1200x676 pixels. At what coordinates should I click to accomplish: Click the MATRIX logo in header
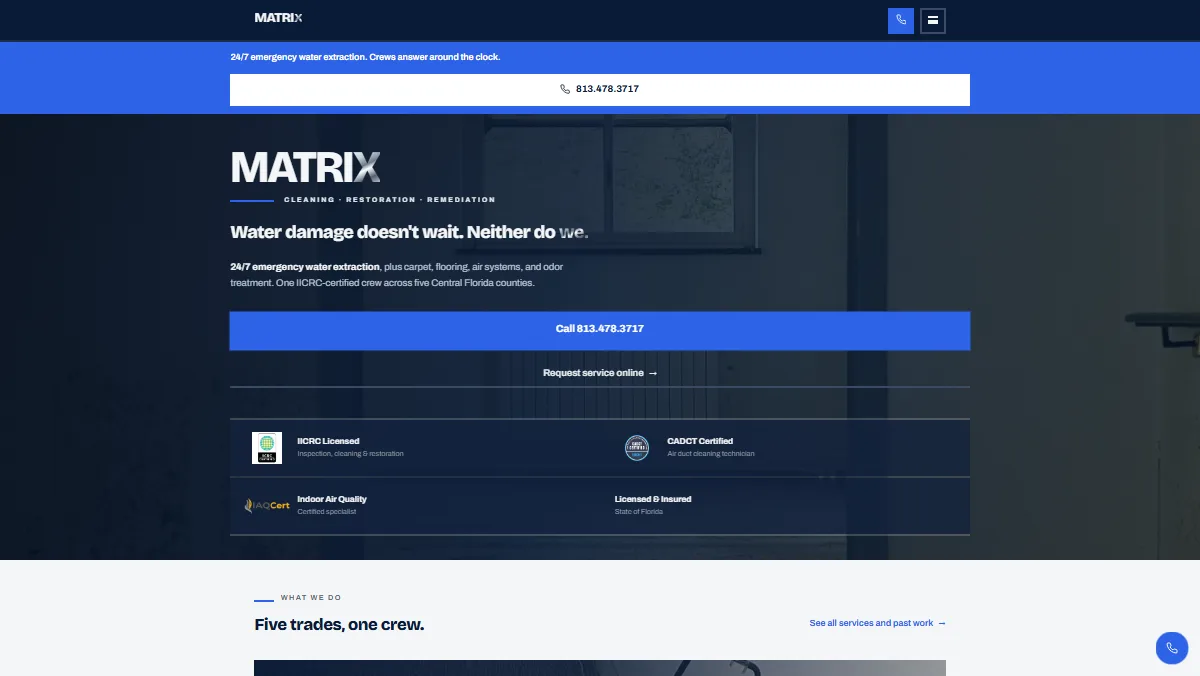(278, 18)
